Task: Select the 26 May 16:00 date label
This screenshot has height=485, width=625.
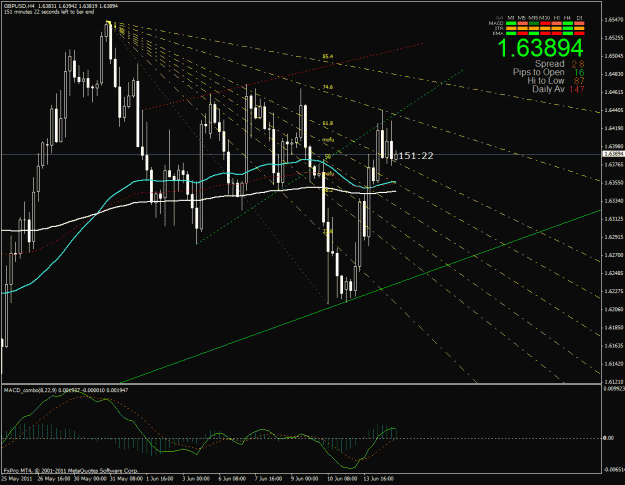Action: coord(53,479)
